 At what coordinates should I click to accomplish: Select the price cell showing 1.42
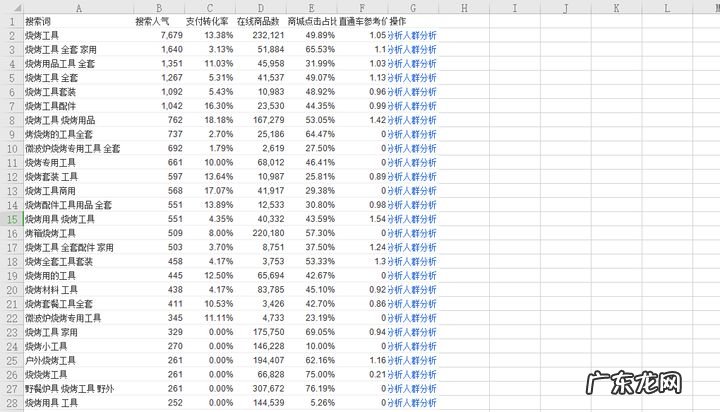tap(362, 120)
